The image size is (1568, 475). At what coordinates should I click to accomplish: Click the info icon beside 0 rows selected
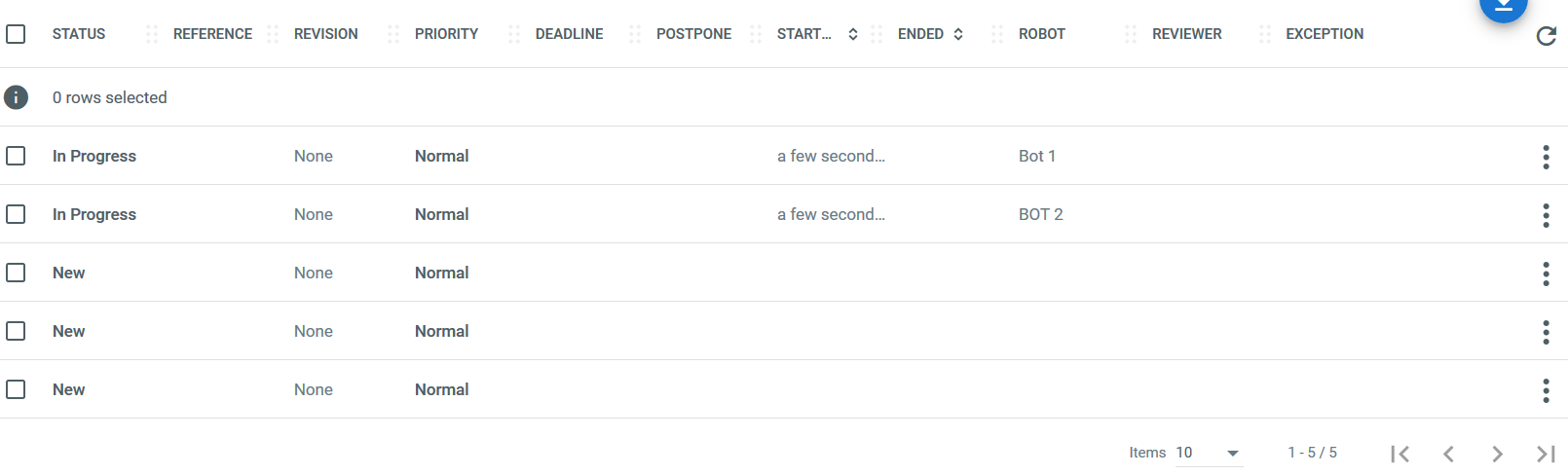click(x=17, y=97)
